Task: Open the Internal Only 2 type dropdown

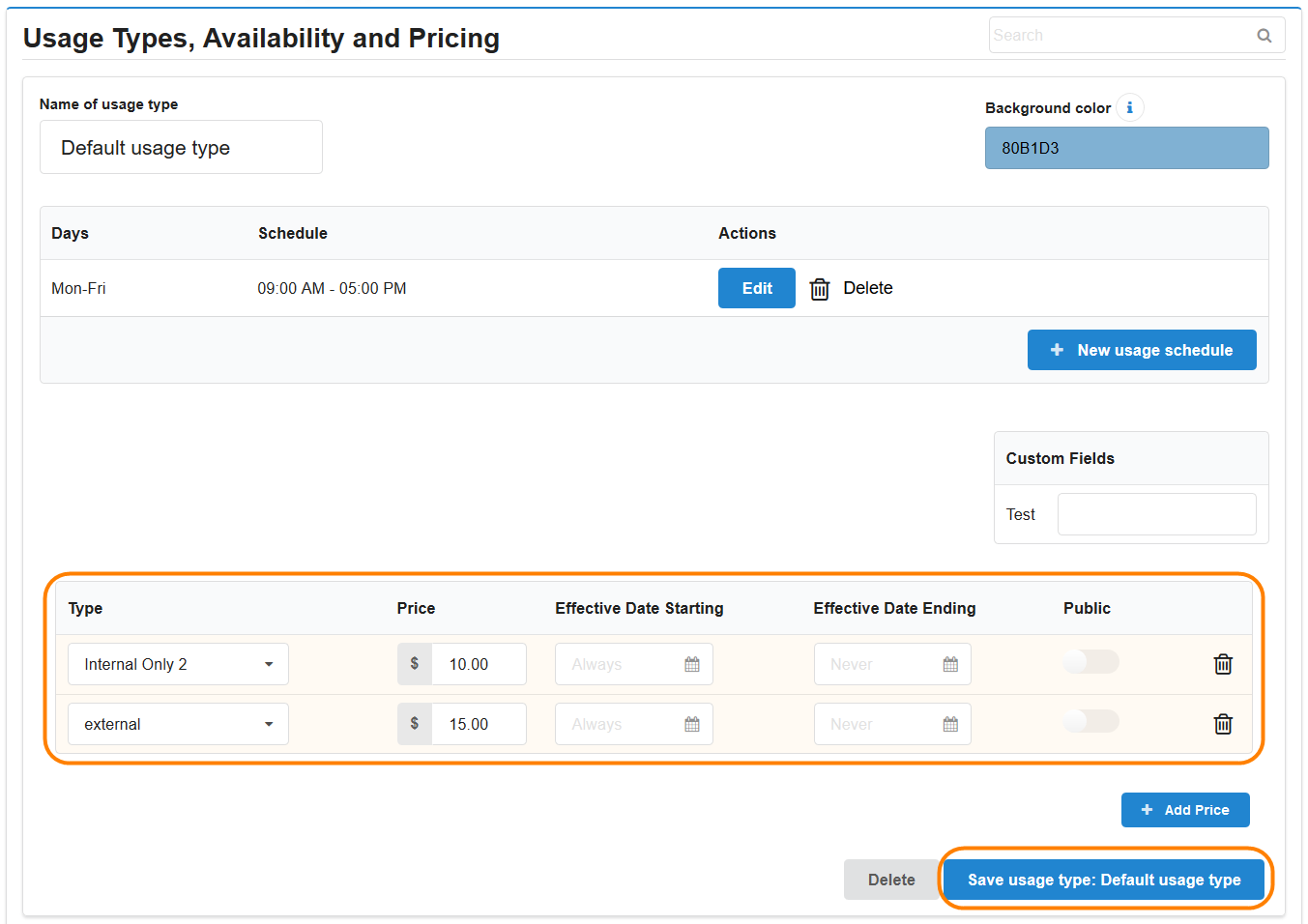Action: (x=178, y=664)
